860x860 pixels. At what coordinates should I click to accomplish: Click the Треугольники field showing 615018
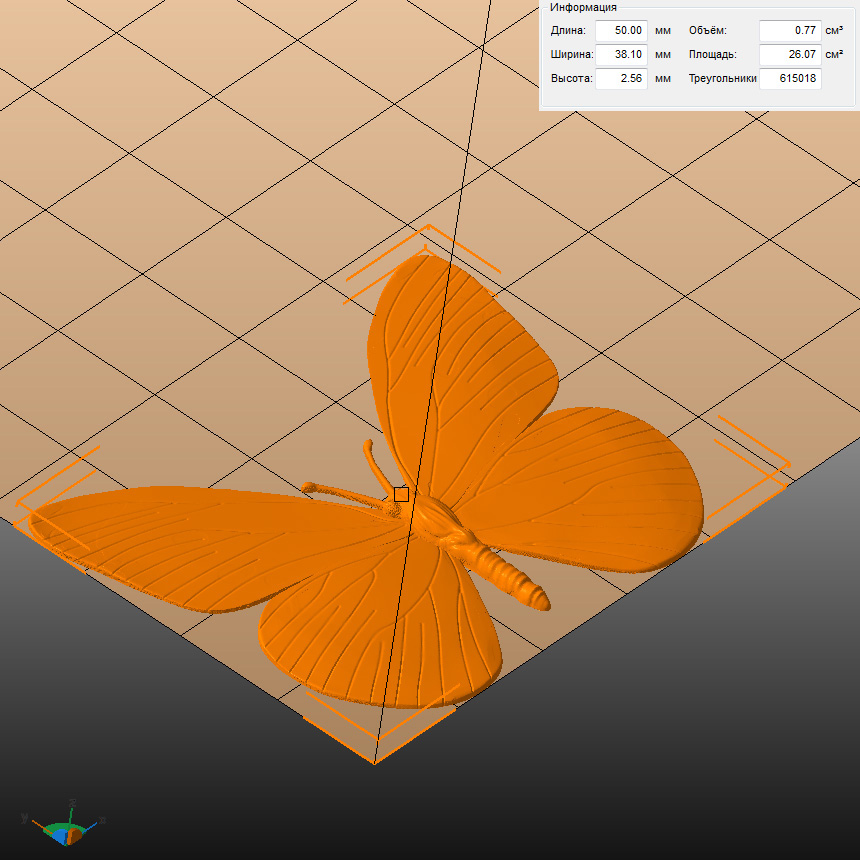(790, 79)
